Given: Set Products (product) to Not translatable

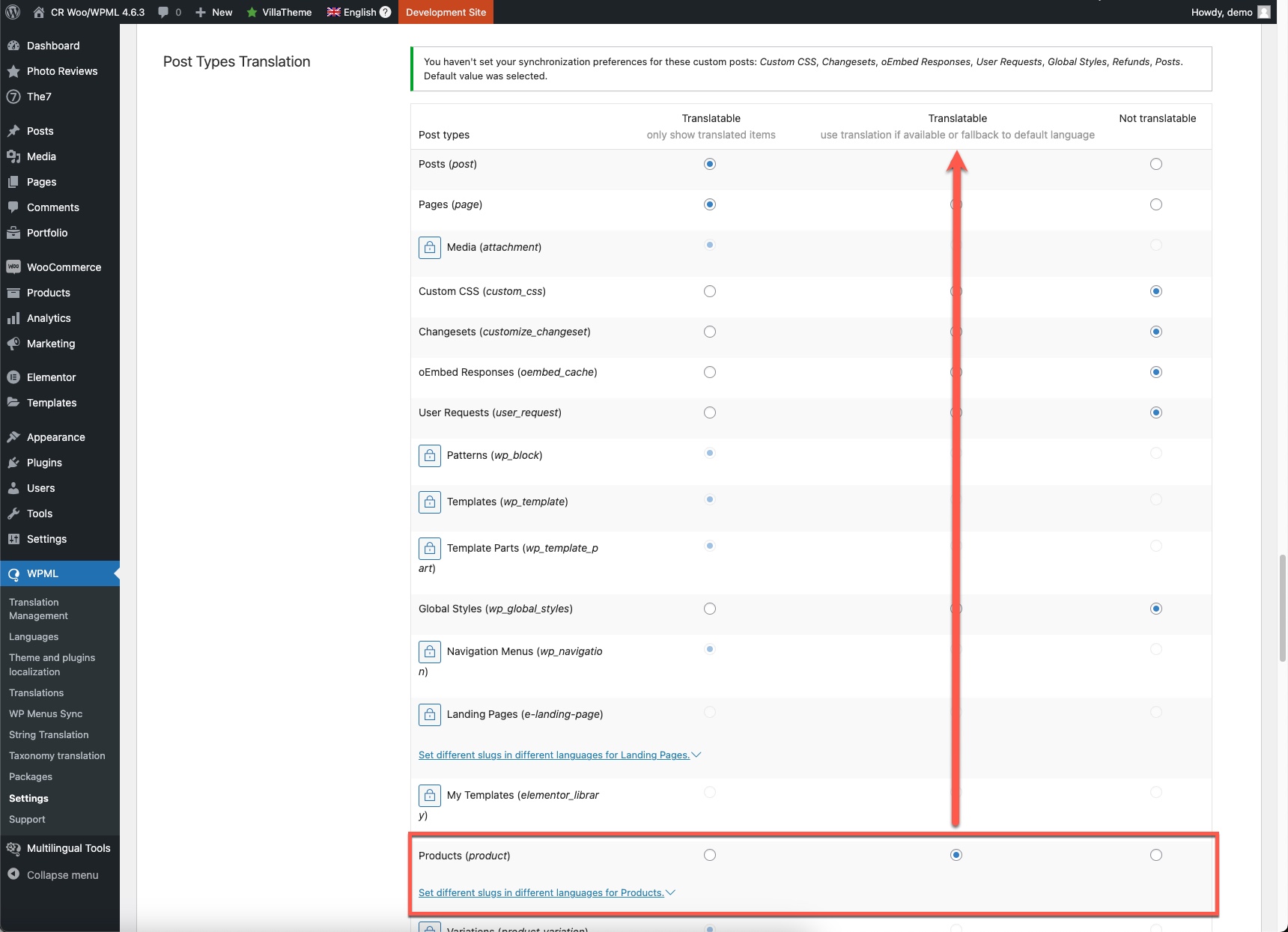Looking at the screenshot, I should [x=1156, y=855].
